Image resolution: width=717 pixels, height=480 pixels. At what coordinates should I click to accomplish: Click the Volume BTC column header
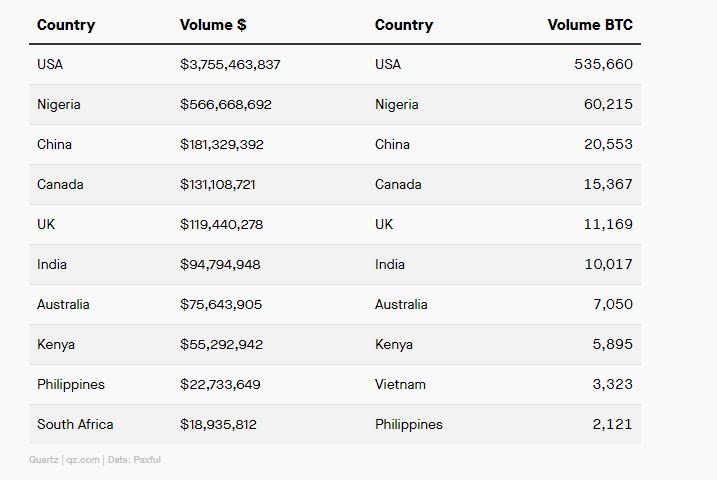click(590, 25)
